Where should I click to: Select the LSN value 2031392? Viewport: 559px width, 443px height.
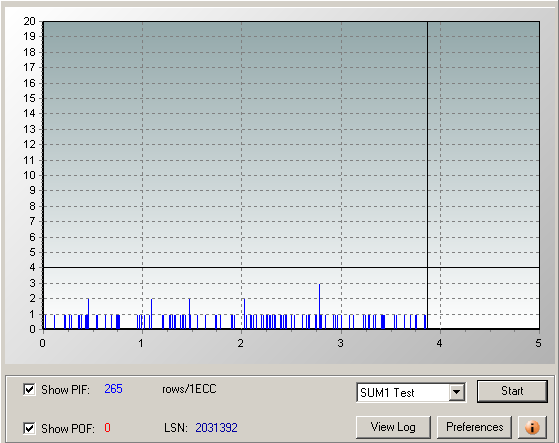pyautogui.click(x=216, y=428)
